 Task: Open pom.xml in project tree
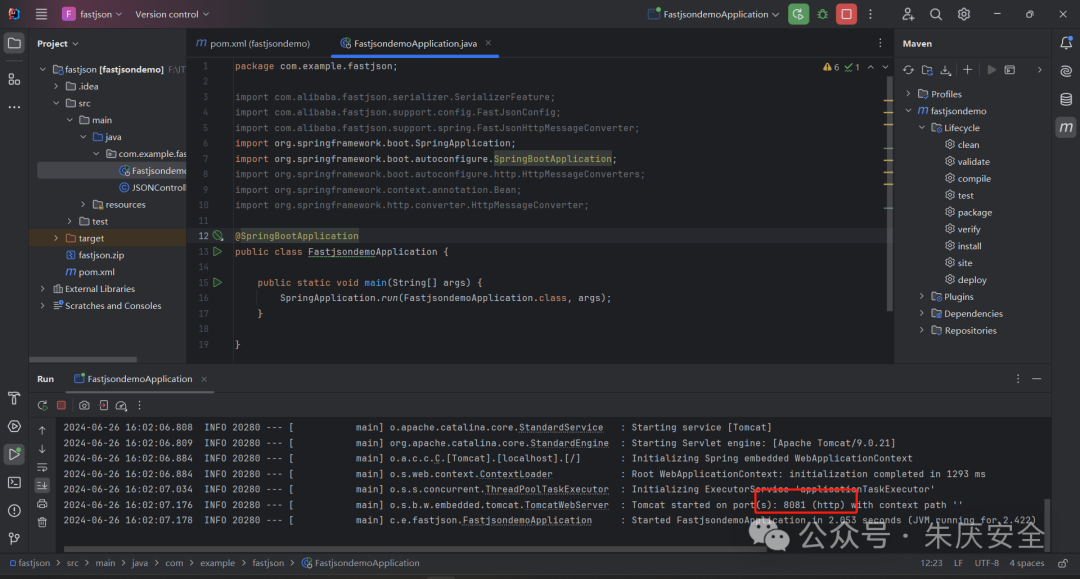coord(90,272)
